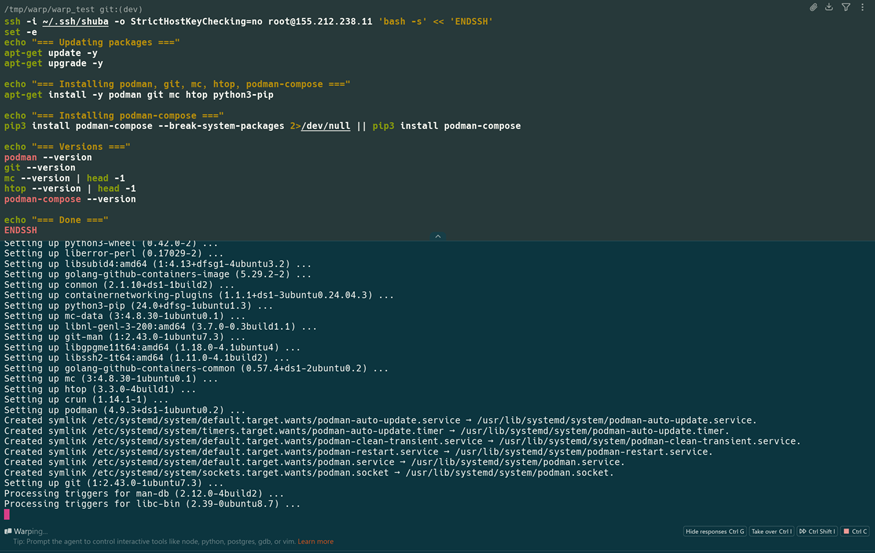Collapse the command block with the chevron

coord(437,237)
